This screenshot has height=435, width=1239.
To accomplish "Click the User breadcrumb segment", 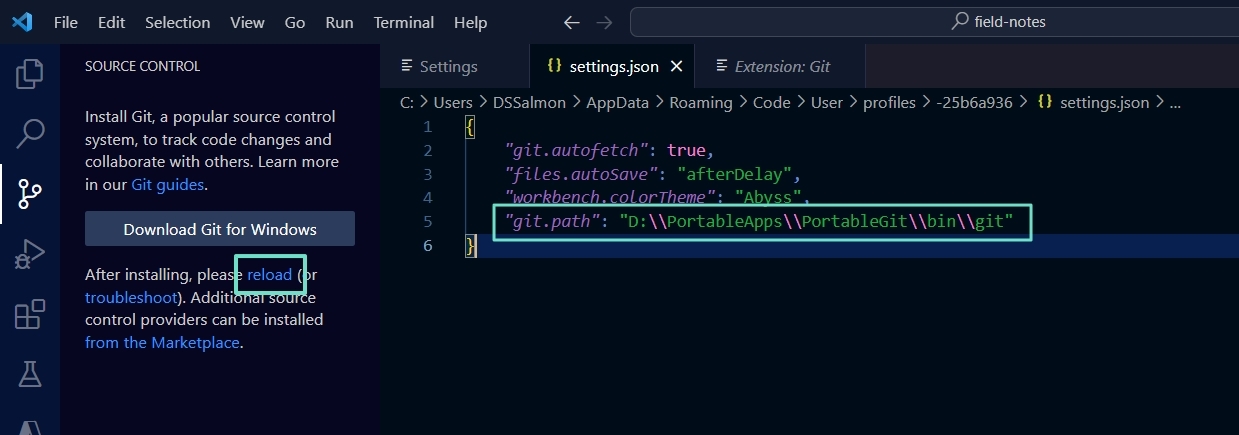I will click(x=827, y=102).
